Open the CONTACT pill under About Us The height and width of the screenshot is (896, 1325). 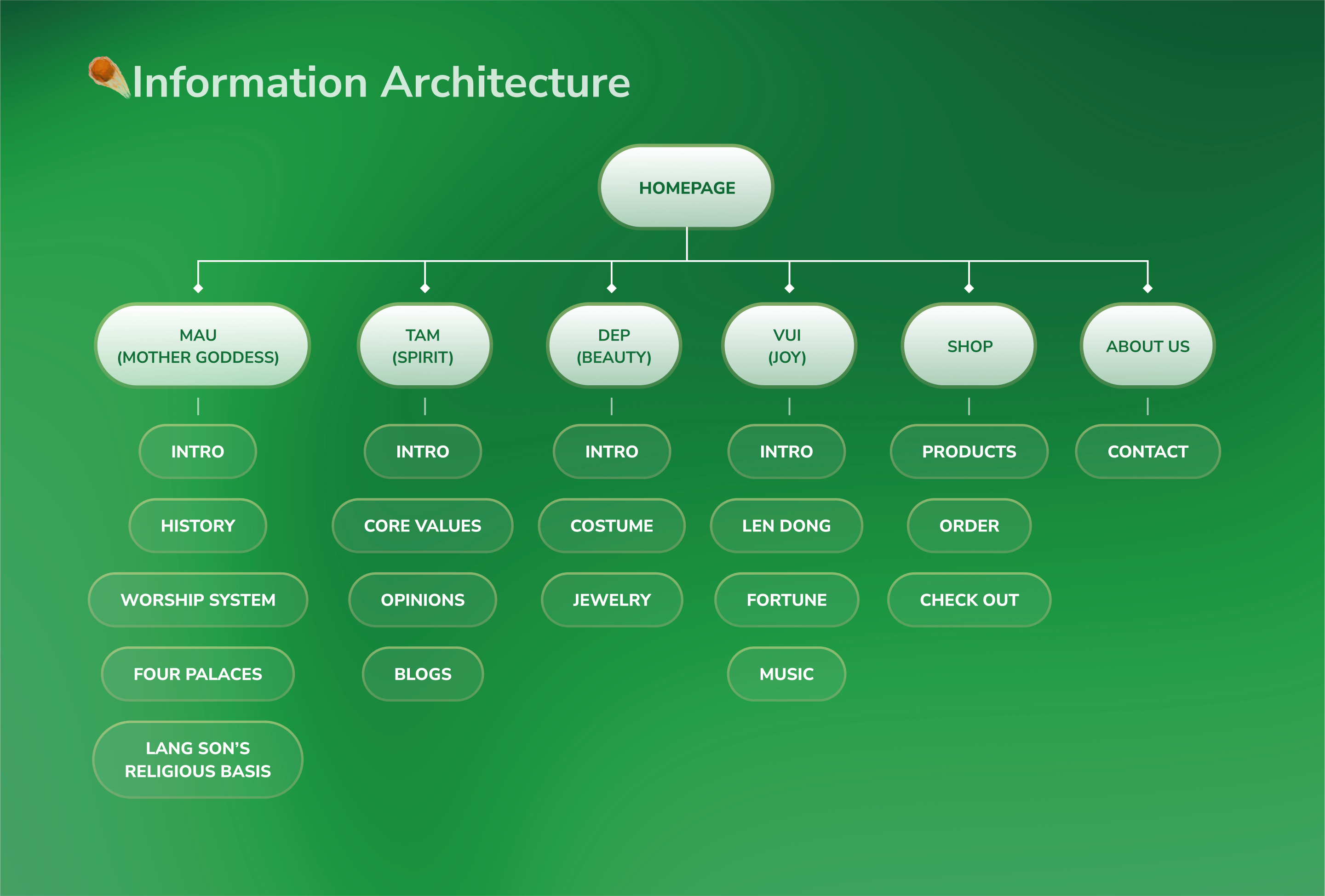pyautogui.click(x=1147, y=451)
